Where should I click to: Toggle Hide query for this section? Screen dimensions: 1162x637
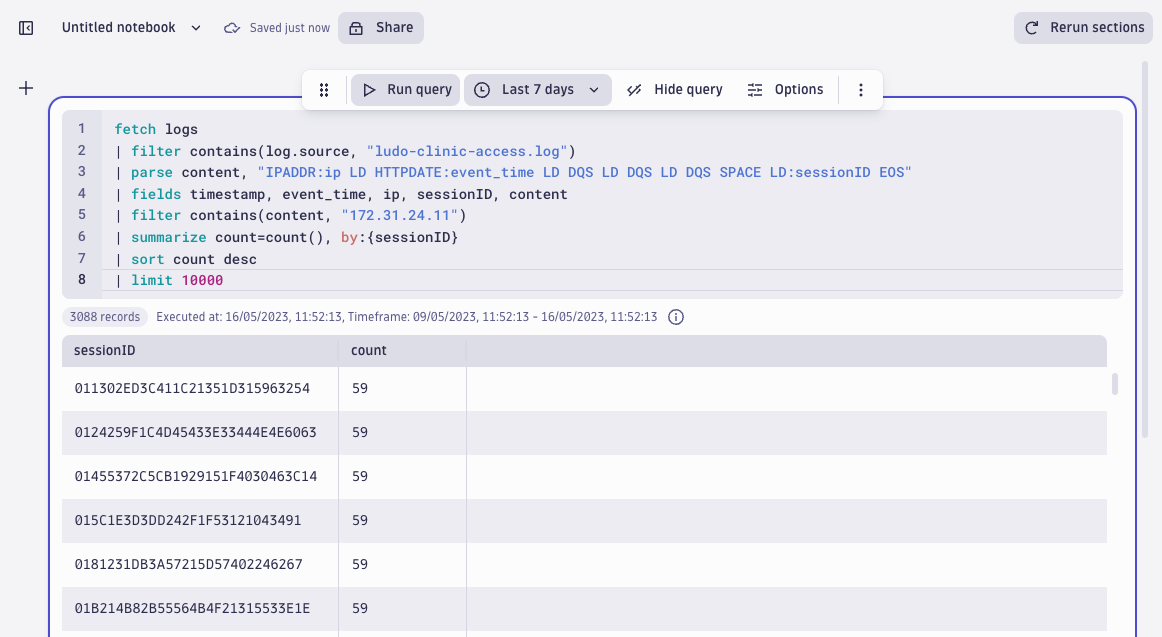(x=690, y=89)
